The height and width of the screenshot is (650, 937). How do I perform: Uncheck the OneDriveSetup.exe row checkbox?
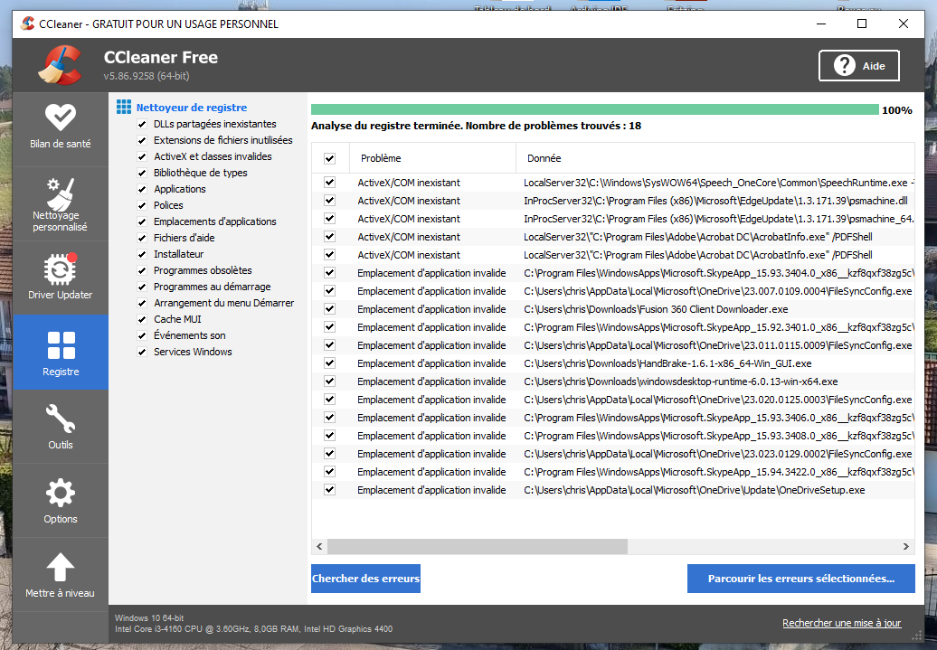pos(330,490)
